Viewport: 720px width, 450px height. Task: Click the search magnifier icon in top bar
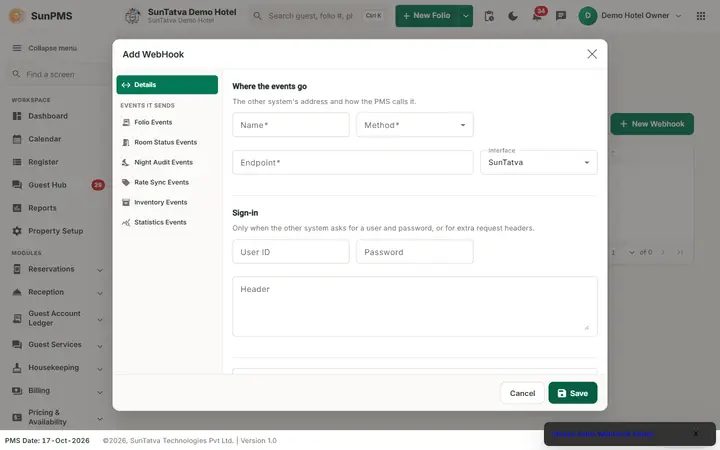point(258,16)
